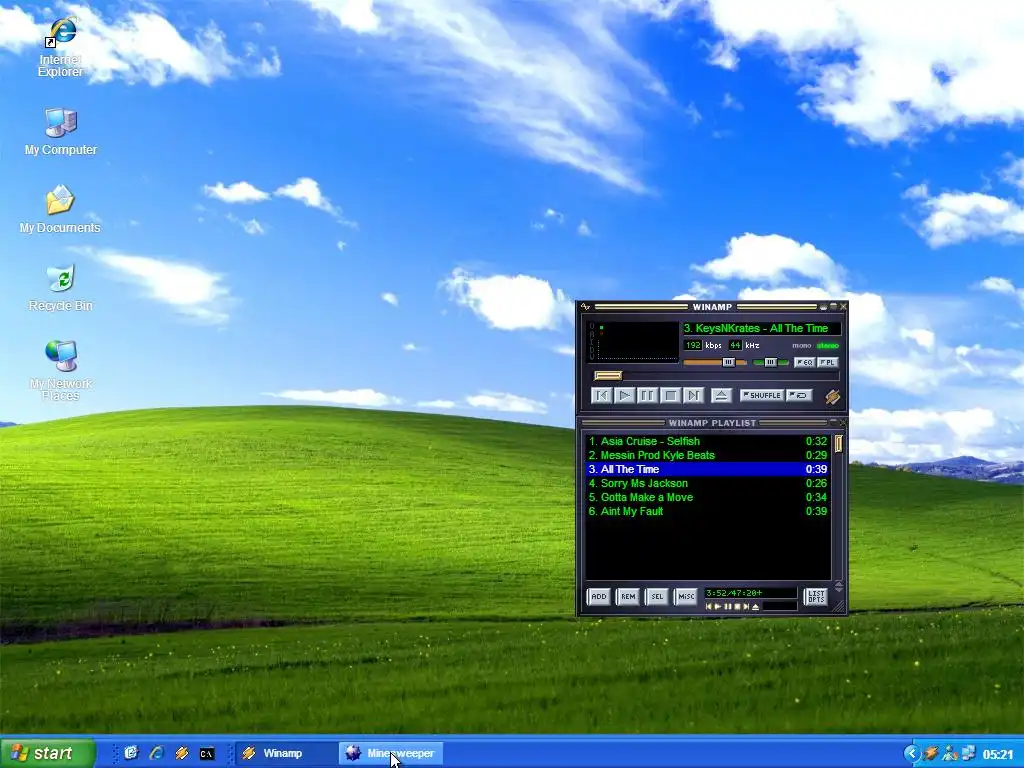This screenshot has height=768, width=1024.
Task: Click the 44 kHz sample rate display
Action: [x=735, y=345]
